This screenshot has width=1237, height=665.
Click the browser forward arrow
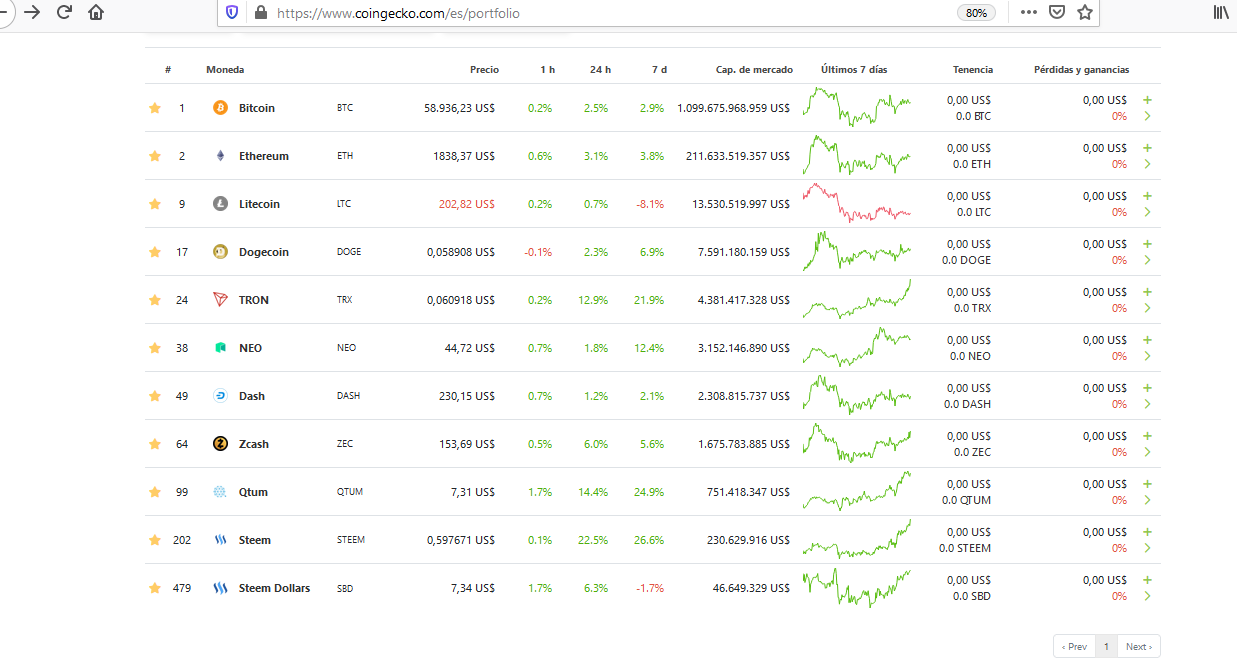point(32,13)
